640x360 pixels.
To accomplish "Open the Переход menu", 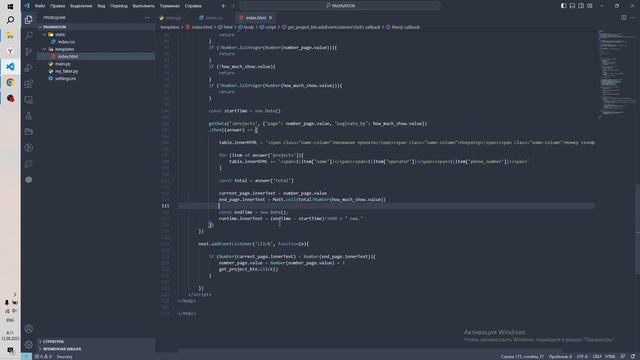I will [x=119, y=6].
